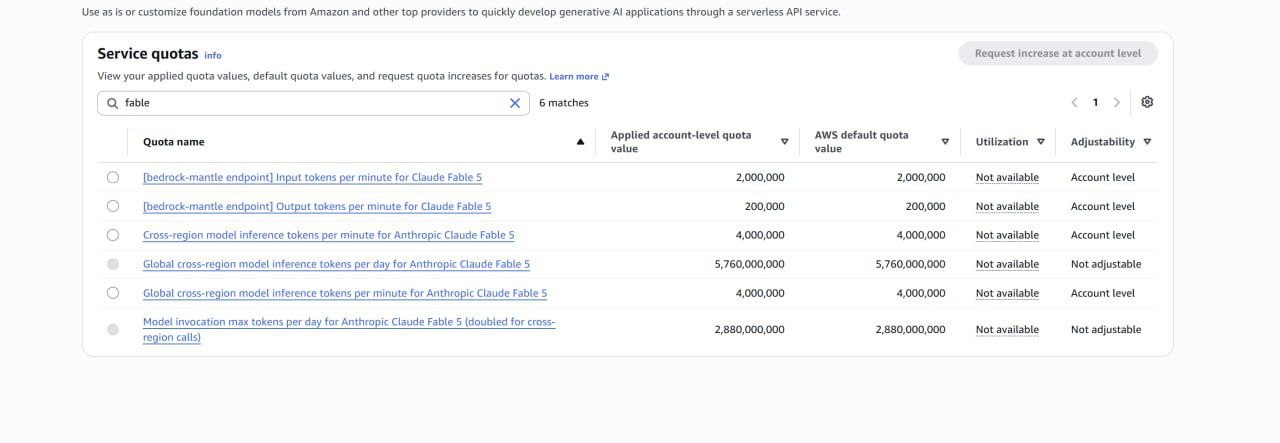Select radio for Cross-region model inference tokens per minute
Viewport: 1280px width, 443px height.
point(112,235)
